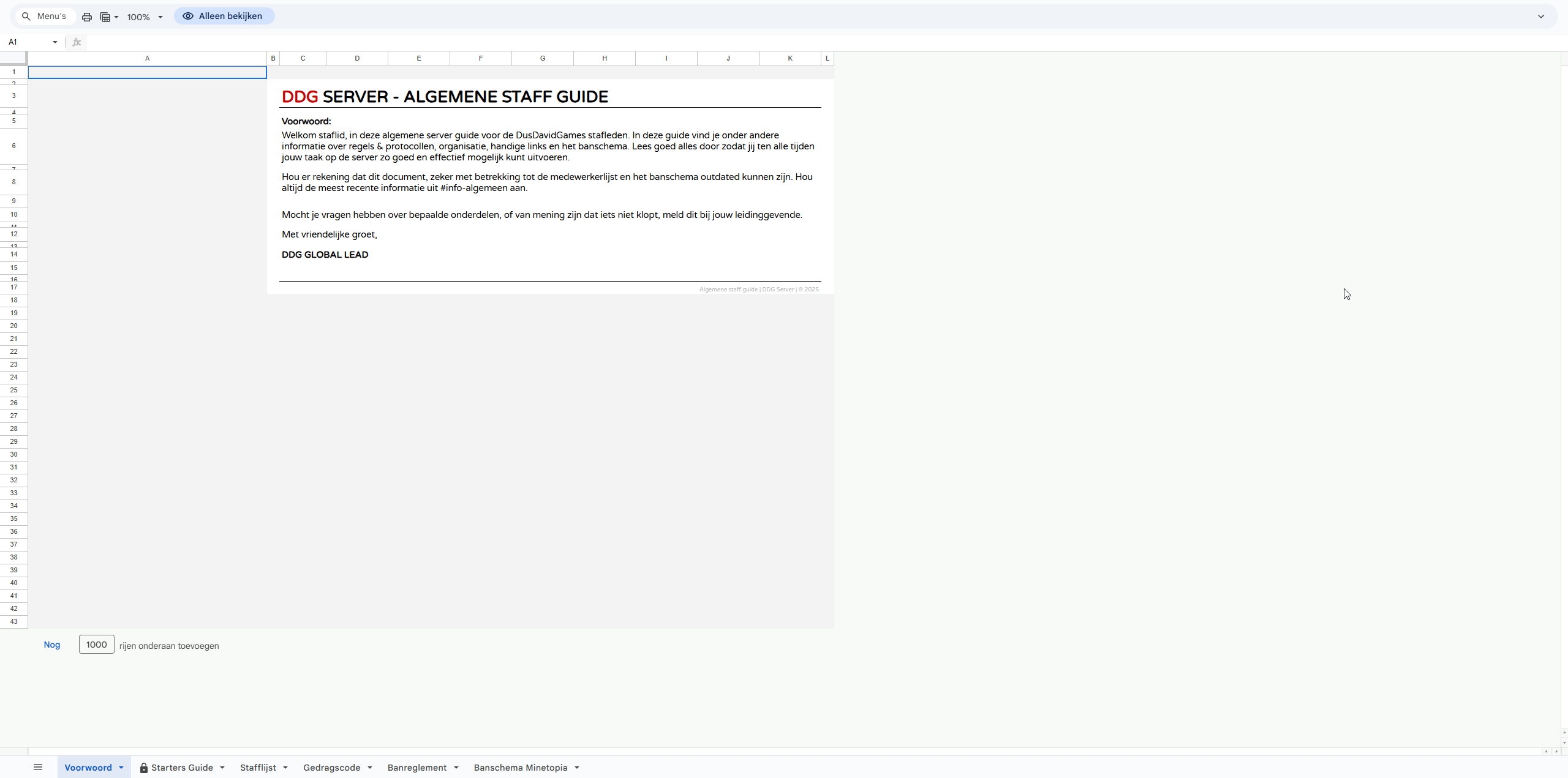Click the Alleen bekijken view-only button

pyautogui.click(x=224, y=17)
